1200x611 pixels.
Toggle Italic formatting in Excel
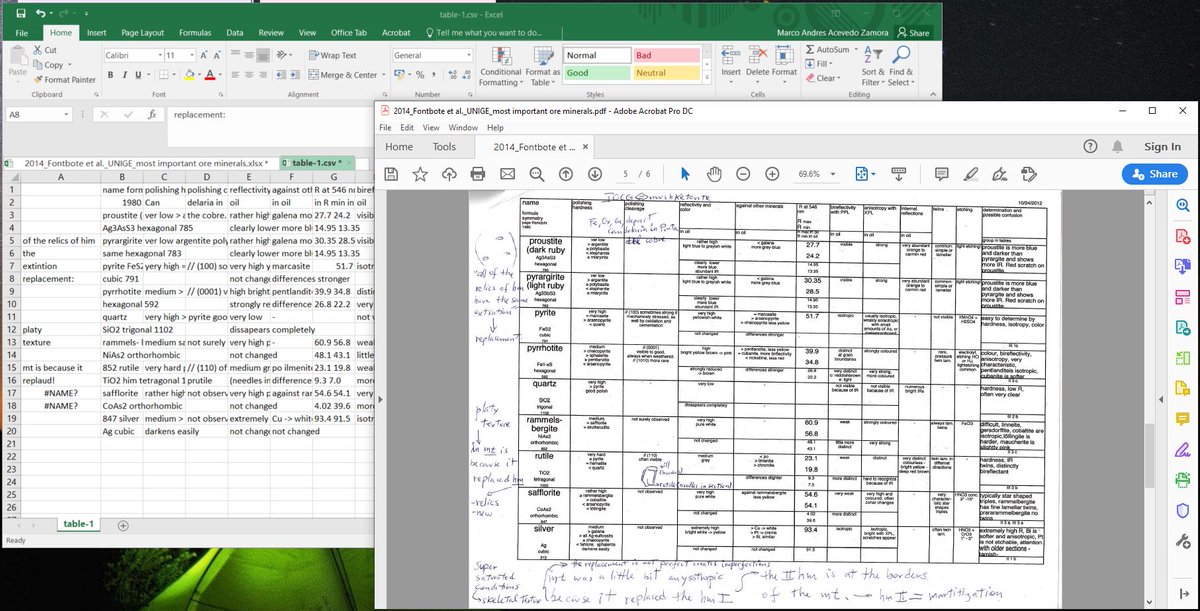coord(124,75)
